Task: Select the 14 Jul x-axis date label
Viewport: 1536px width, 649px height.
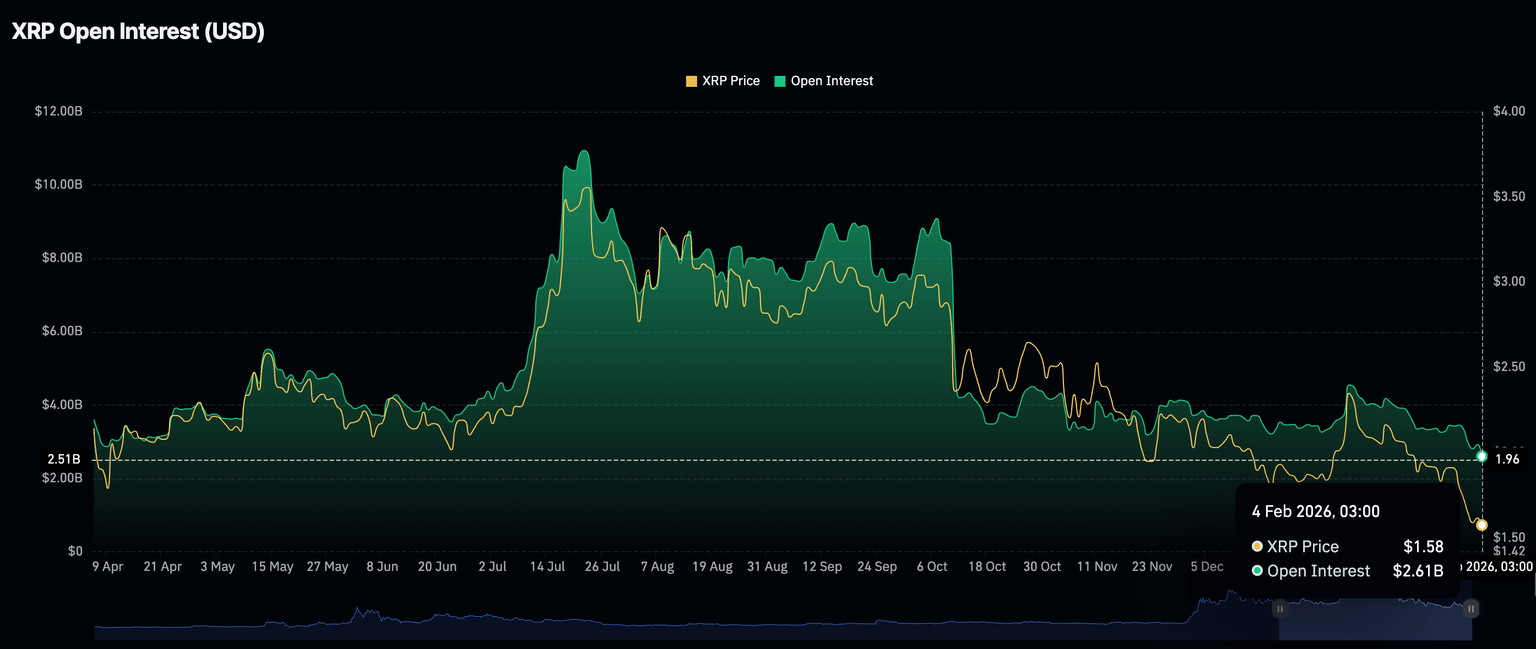Action: click(547, 567)
